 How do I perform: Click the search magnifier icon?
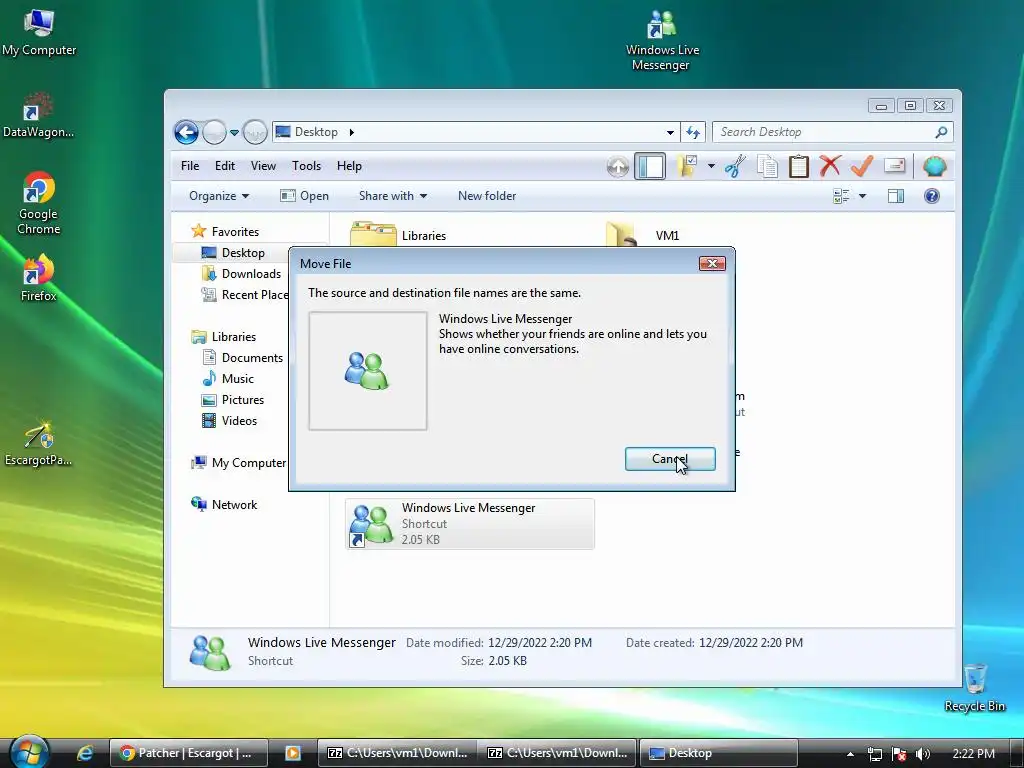(x=941, y=133)
